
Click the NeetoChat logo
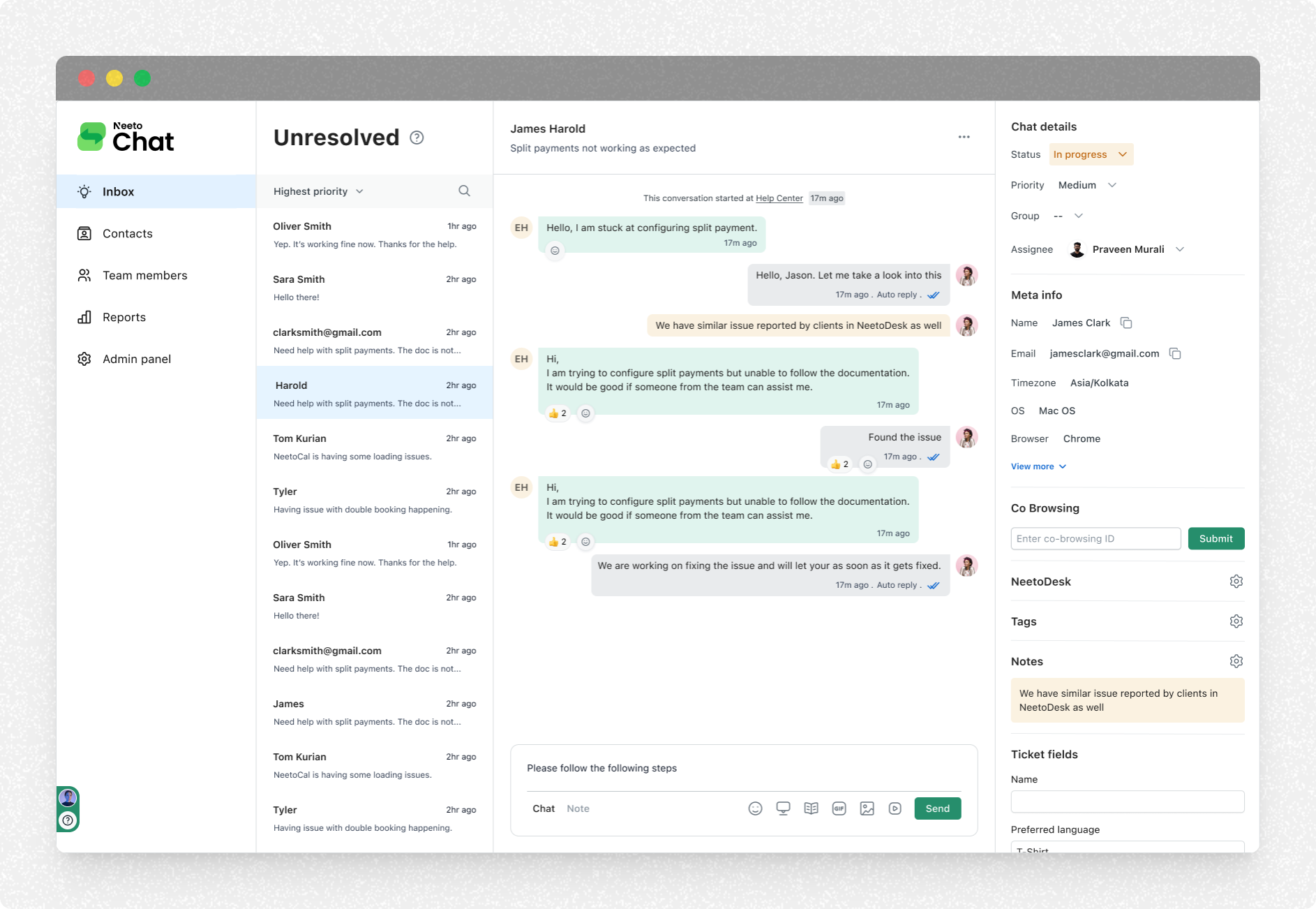point(126,137)
